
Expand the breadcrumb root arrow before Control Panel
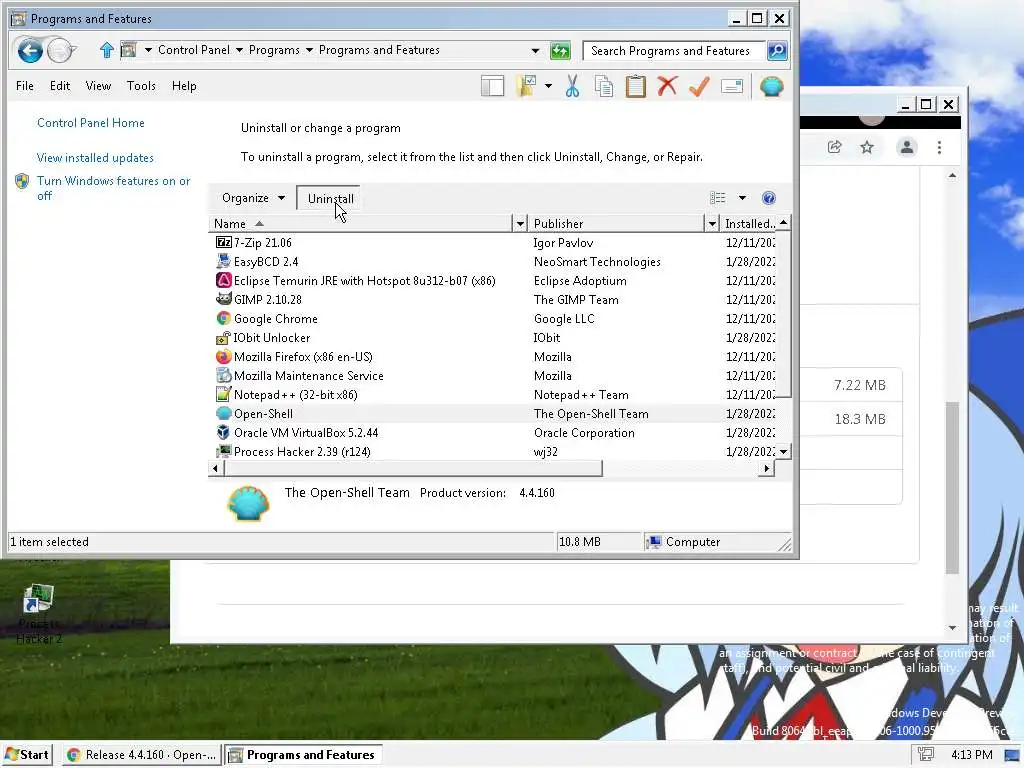[148, 50]
